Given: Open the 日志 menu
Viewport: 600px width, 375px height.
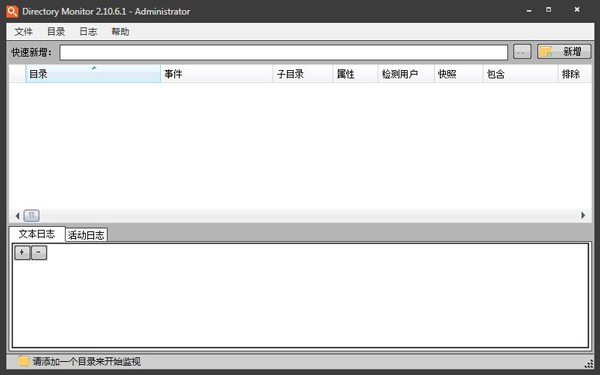Looking at the screenshot, I should pyautogui.click(x=88, y=32).
